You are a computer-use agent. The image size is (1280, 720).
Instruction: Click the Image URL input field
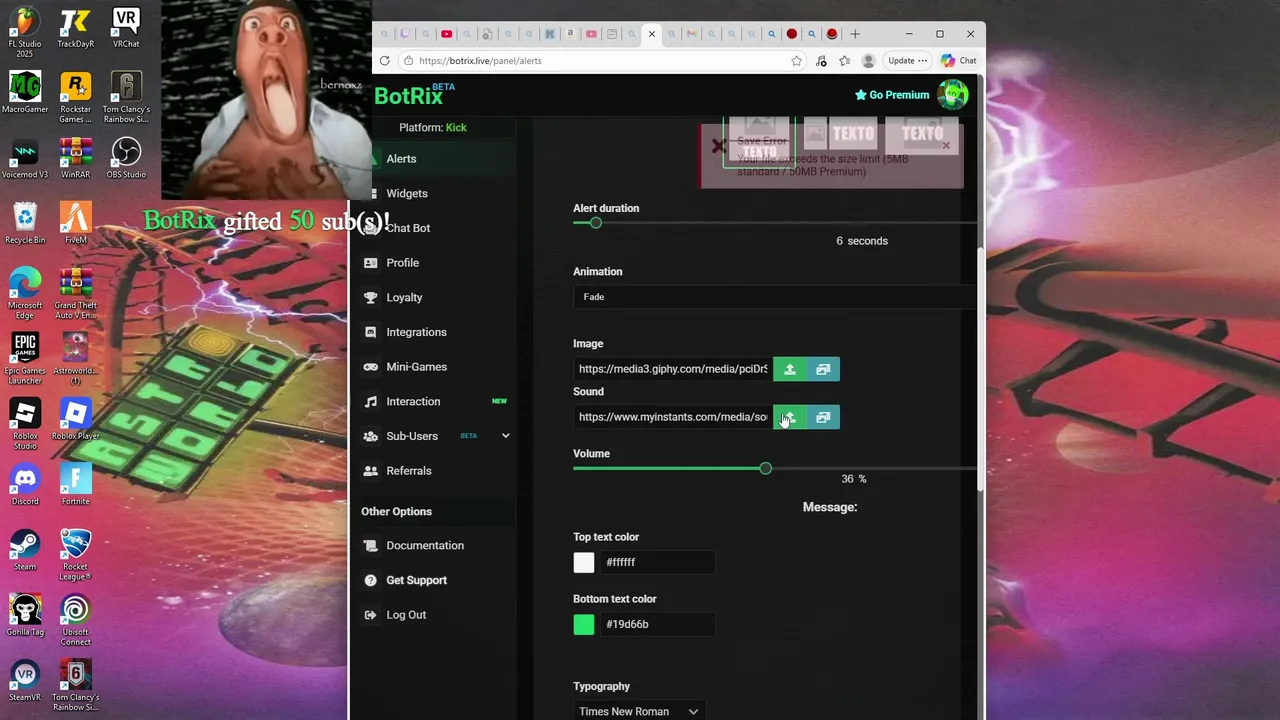[673, 369]
